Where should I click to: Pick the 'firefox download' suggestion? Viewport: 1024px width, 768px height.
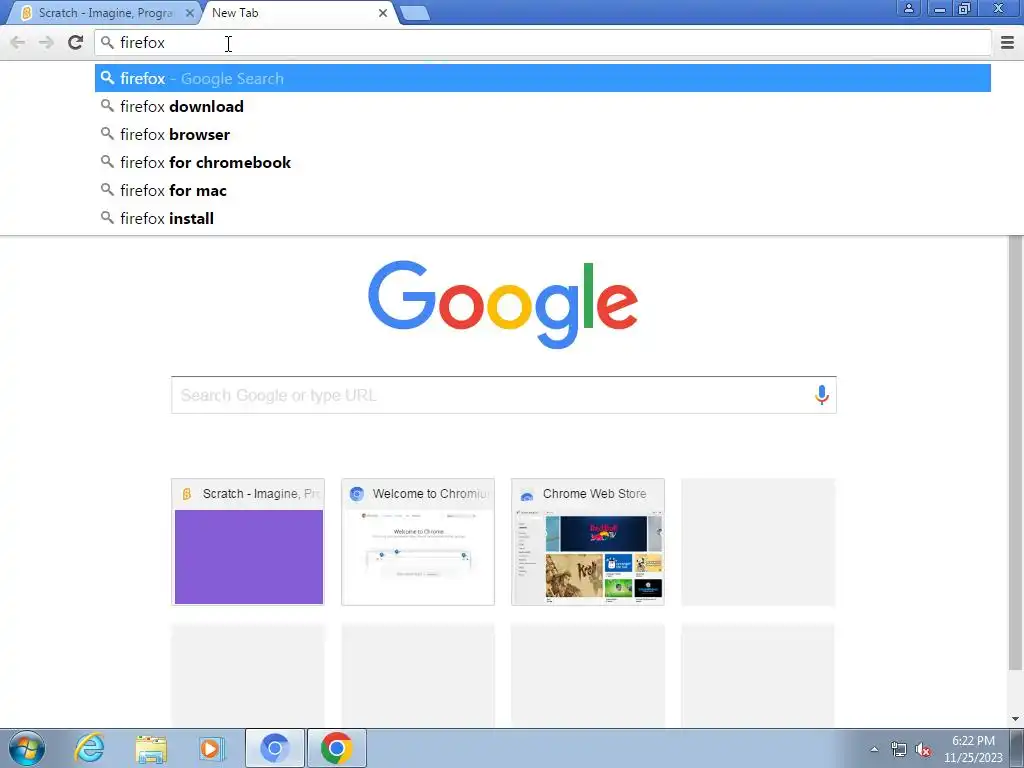(543, 106)
